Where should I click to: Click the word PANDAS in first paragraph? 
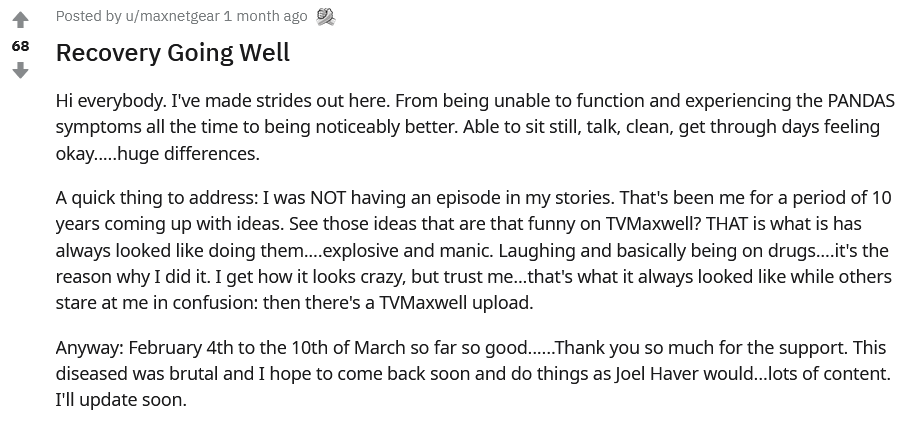(x=861, y=101)
